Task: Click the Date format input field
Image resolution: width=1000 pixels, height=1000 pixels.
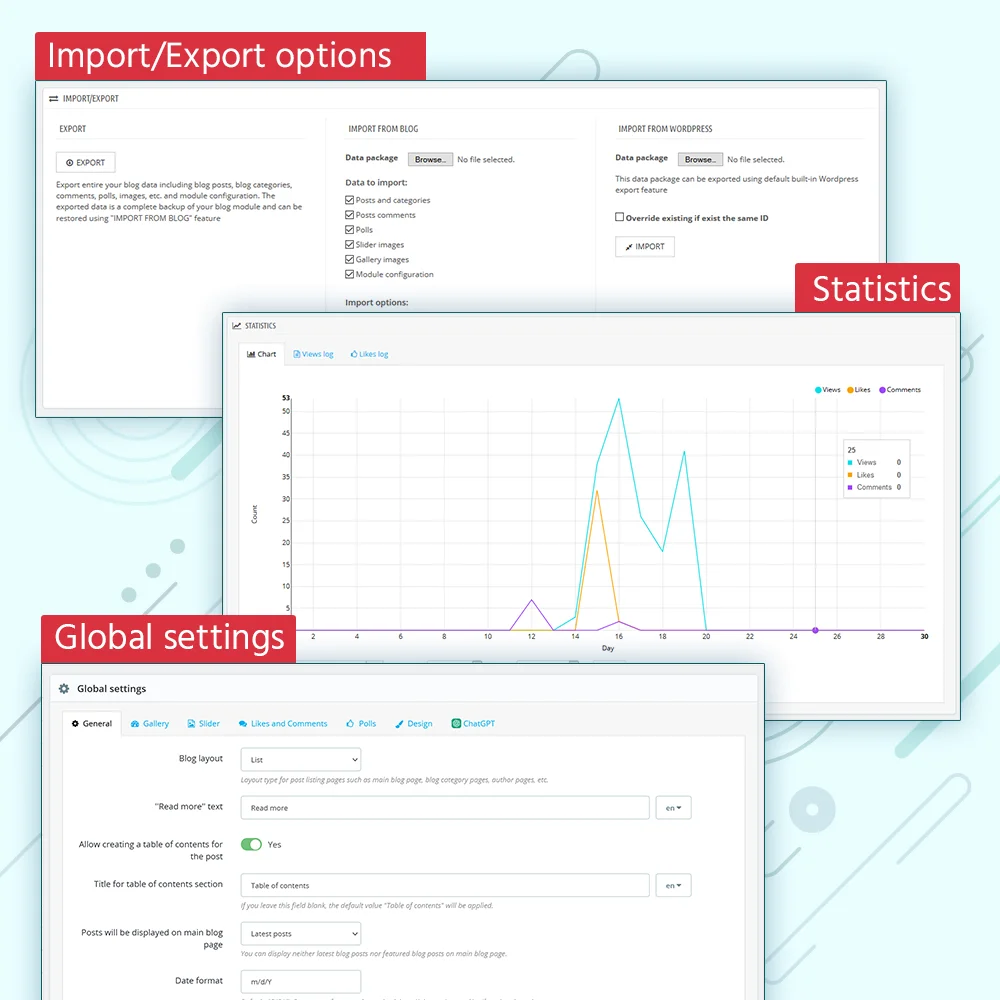Action: tap(300, 981)
